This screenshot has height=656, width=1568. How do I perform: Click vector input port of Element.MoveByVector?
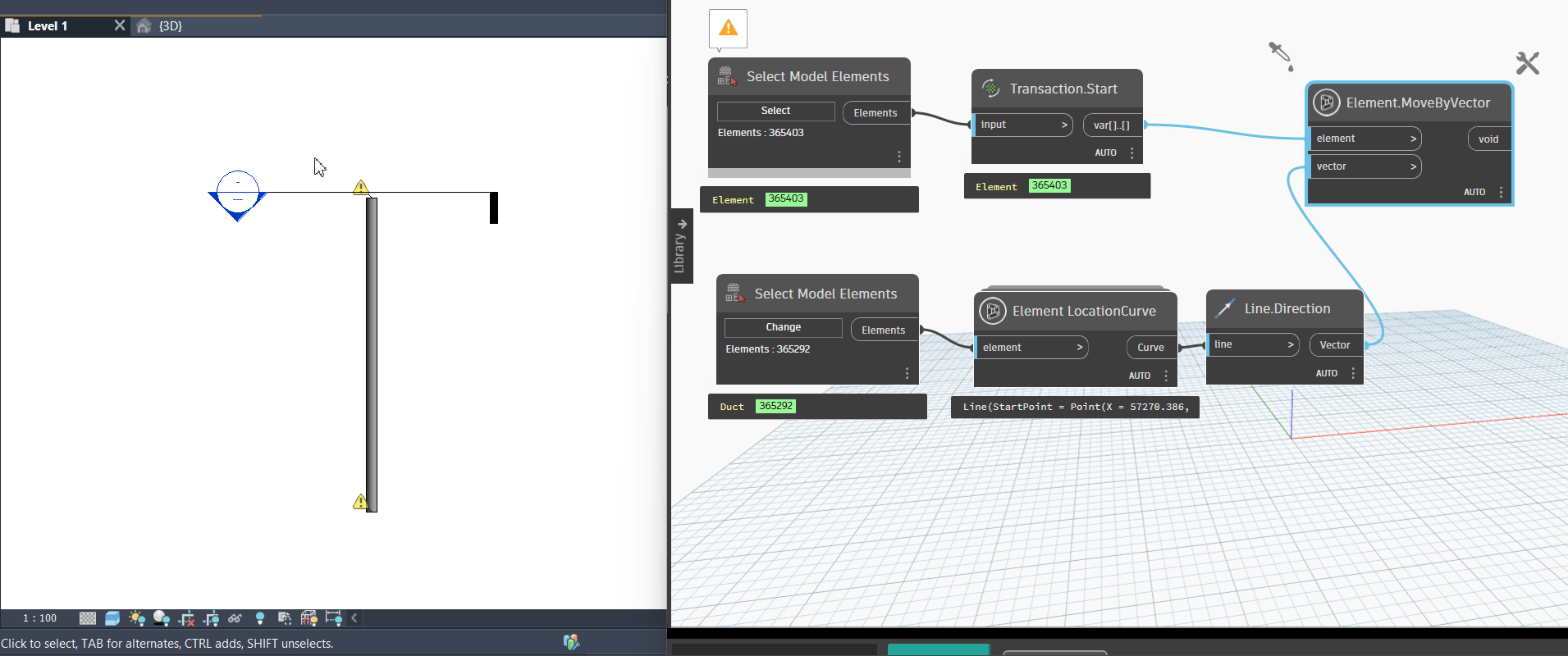[x=1365, y=166]
